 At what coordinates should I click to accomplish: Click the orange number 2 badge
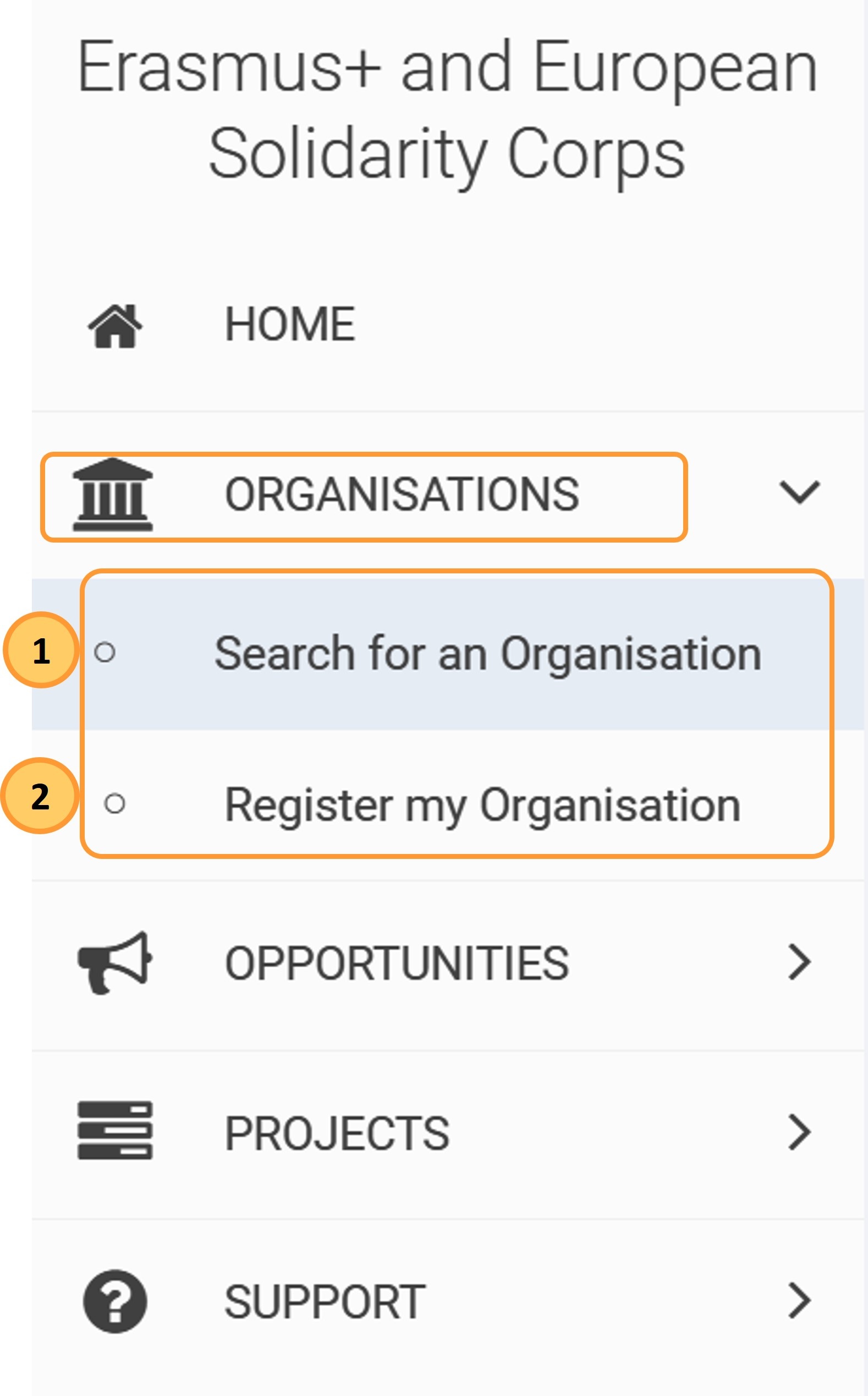40,796
